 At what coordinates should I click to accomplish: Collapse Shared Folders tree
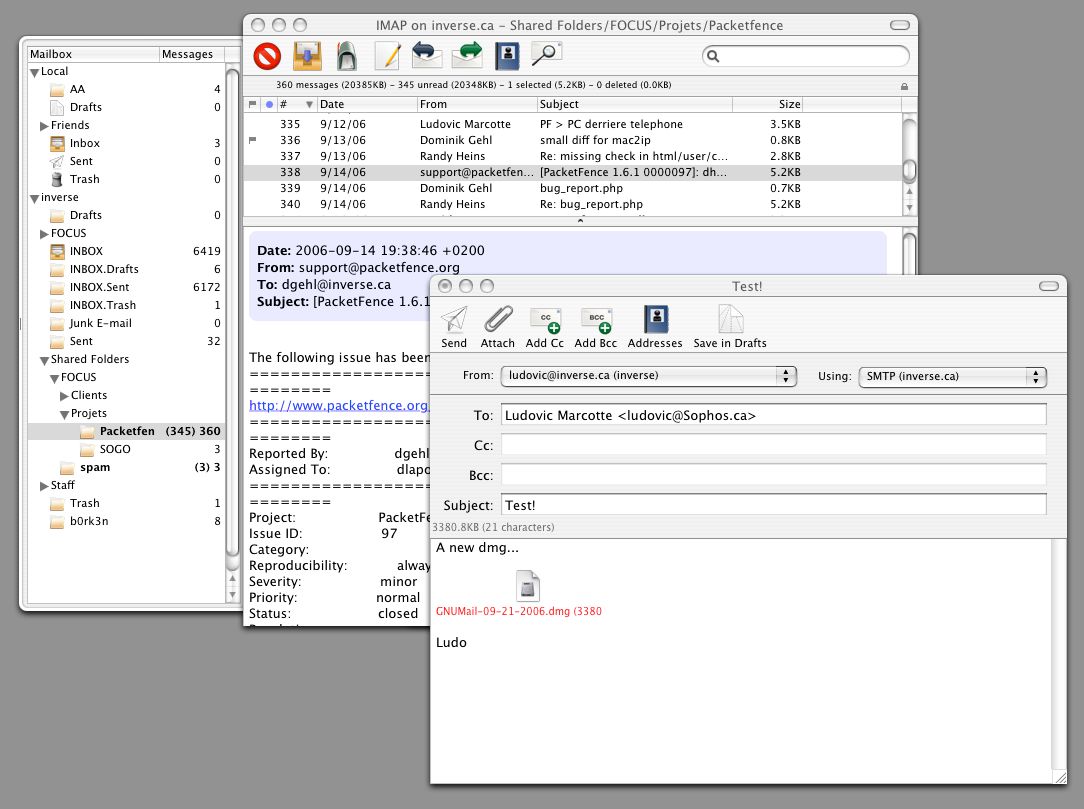(x=44, y=360)
